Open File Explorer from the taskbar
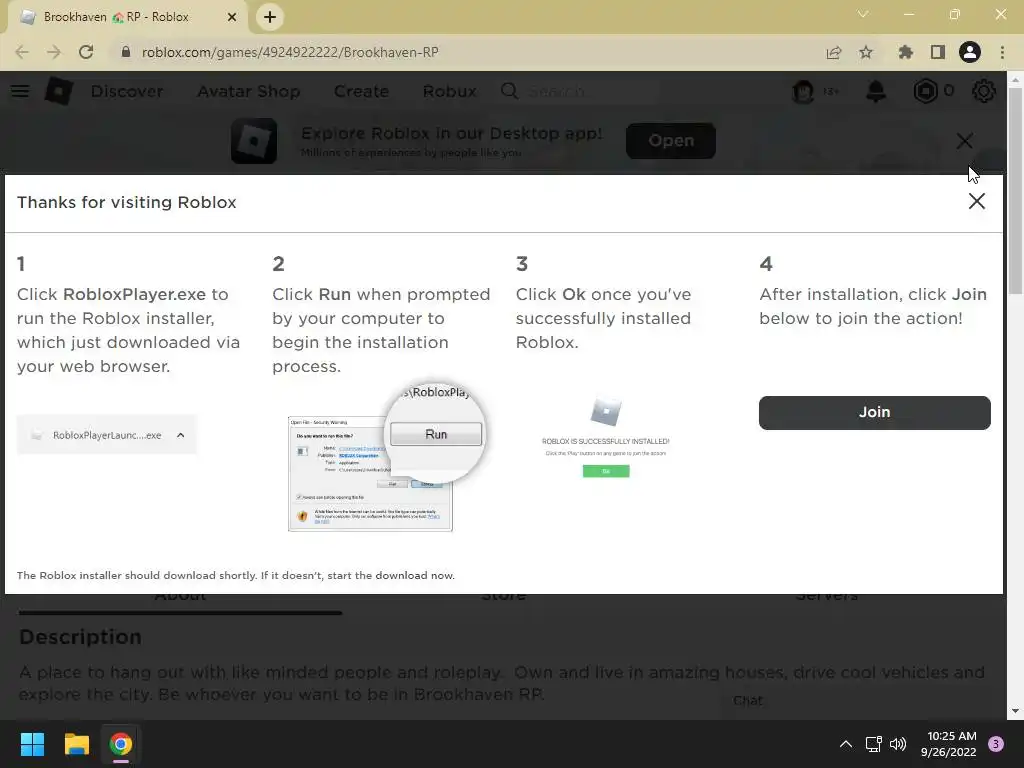 click(x=76, y=744)
